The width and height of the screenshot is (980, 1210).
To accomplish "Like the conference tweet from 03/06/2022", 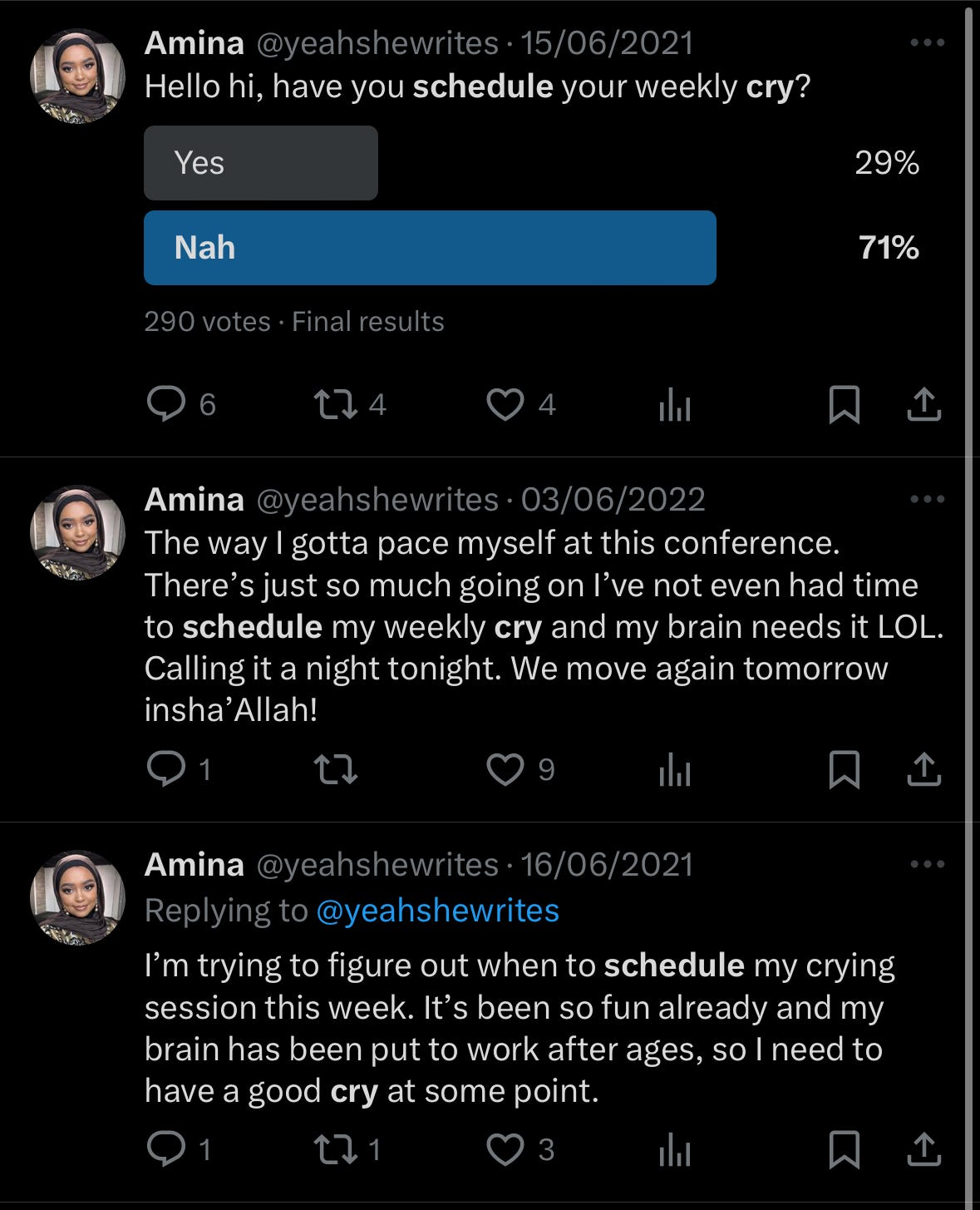I will pos(505,770).
